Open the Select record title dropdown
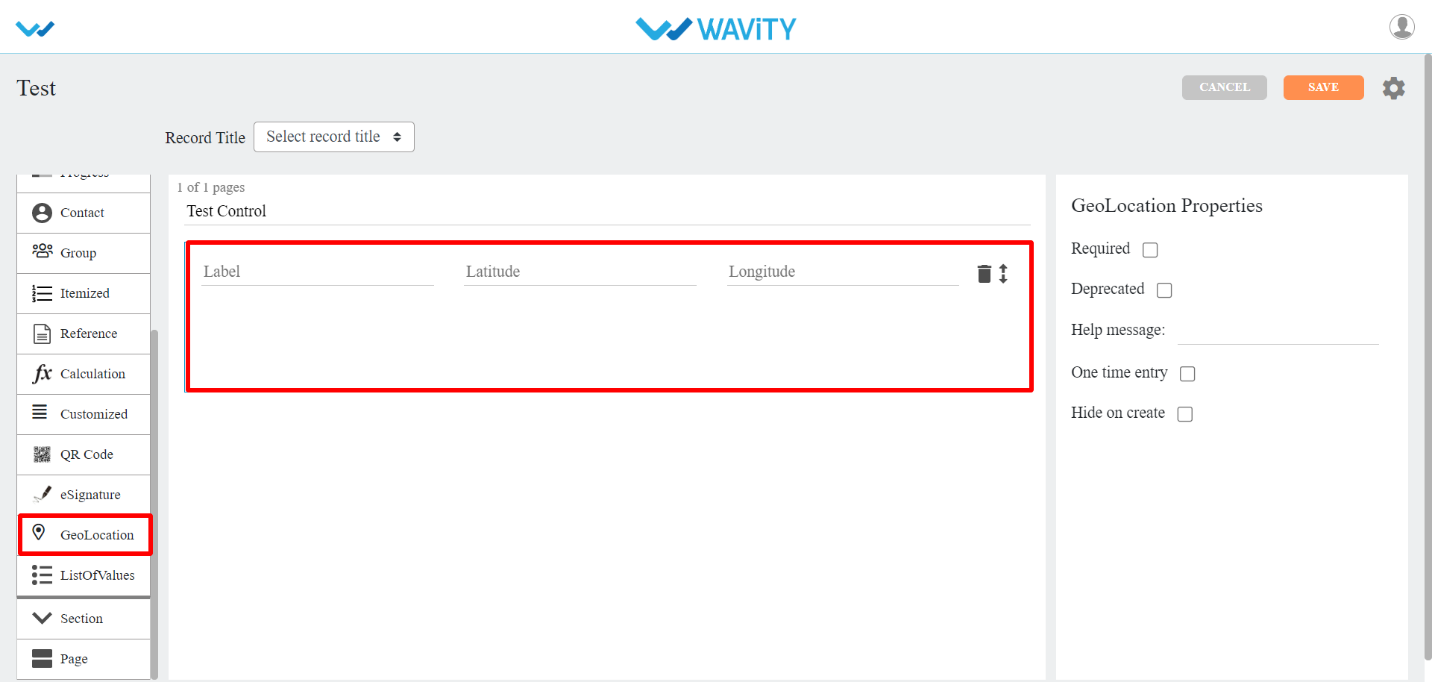This screenshot has width=1432, height=682. tap(334, 137)
